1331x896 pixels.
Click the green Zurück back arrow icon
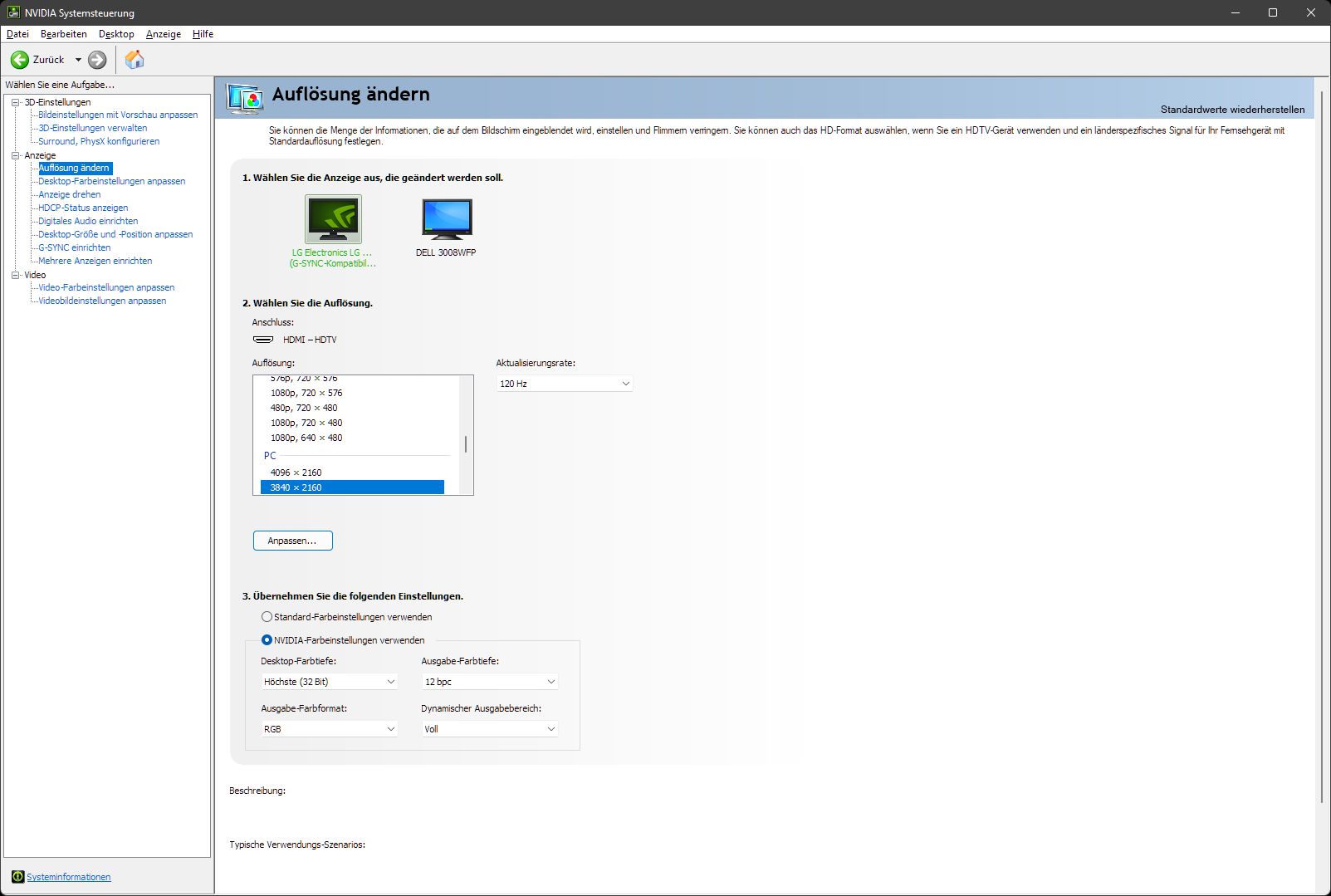coord(19,60)
